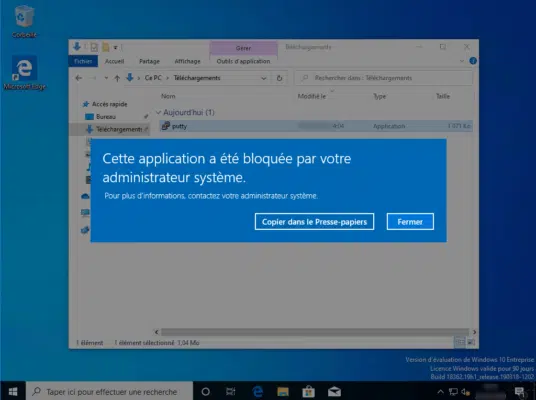This screenshot has width=536, height=400.
Task: Open File Explorer from the taskbar
Action: [283, 391]
